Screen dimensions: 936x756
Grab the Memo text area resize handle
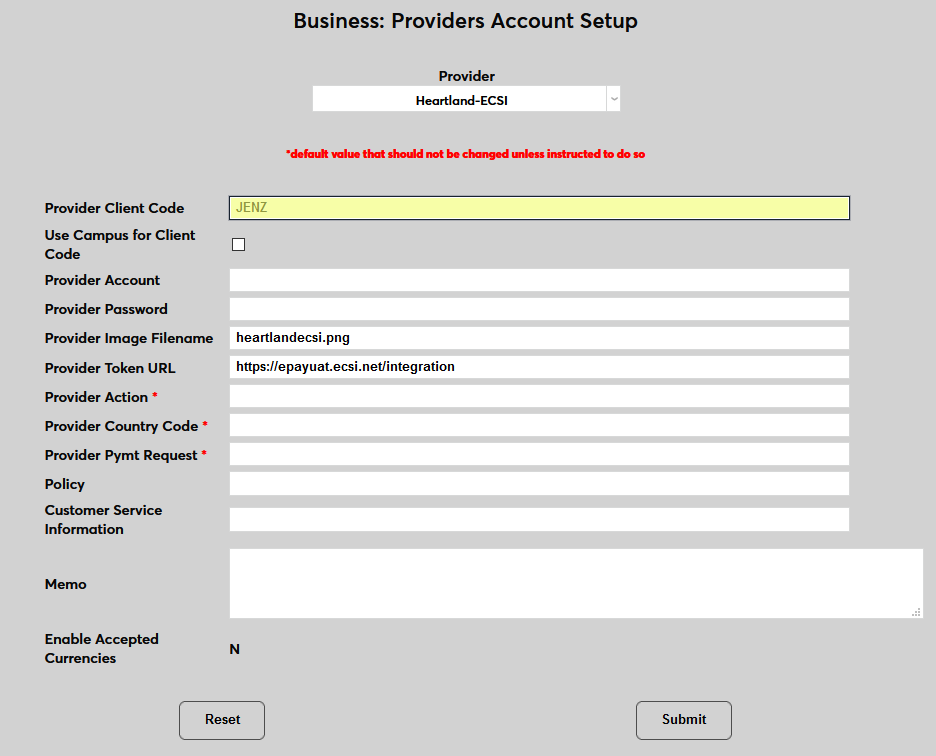click(916, 612)
